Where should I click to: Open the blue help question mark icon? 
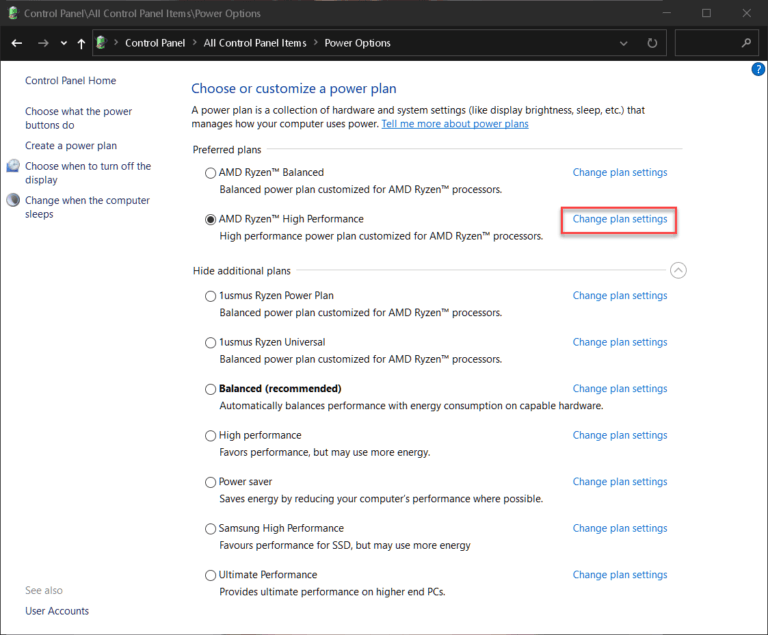pyautogui.click(x=758, y=70)
